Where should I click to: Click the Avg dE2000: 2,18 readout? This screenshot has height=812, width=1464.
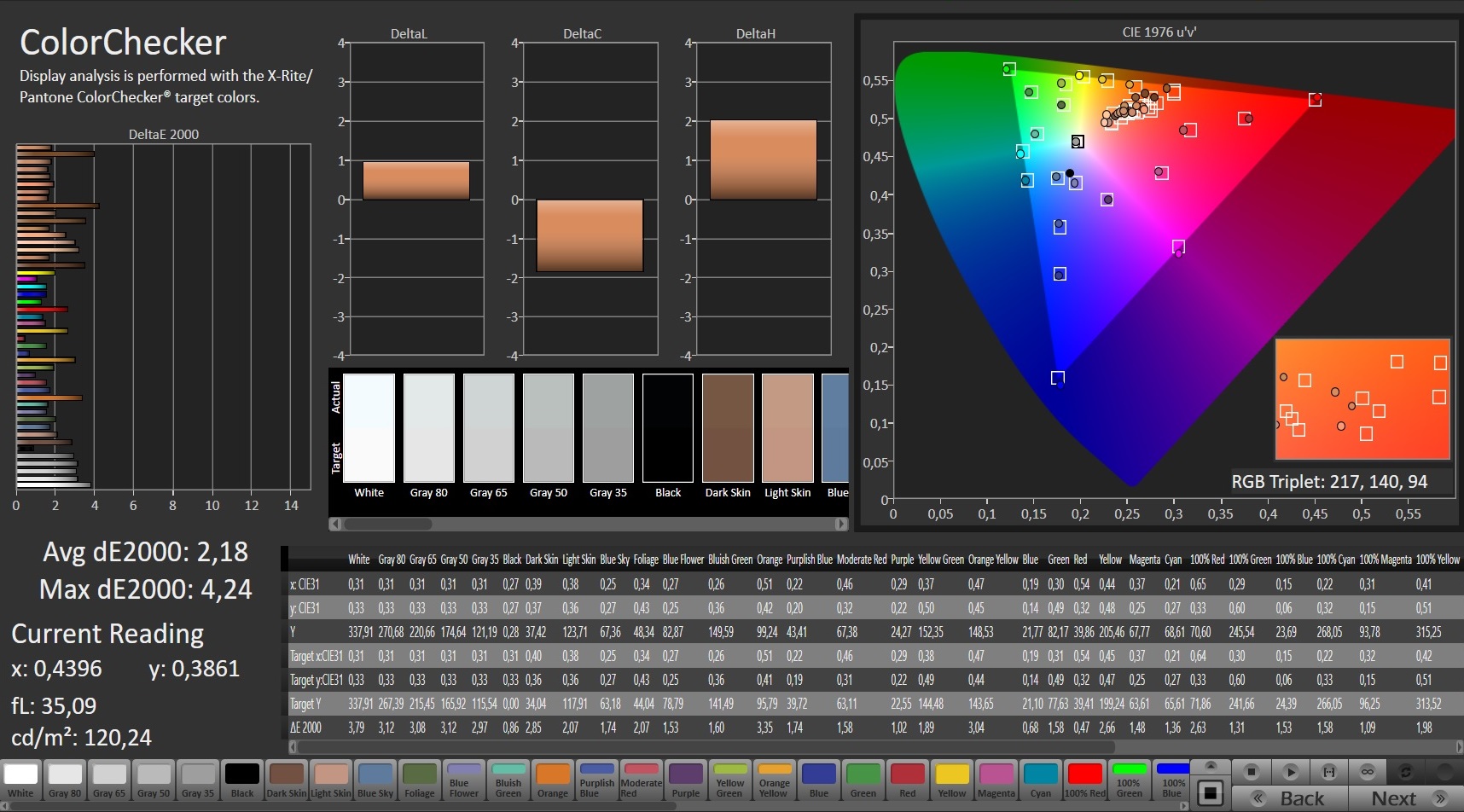(x=146, y=553)
